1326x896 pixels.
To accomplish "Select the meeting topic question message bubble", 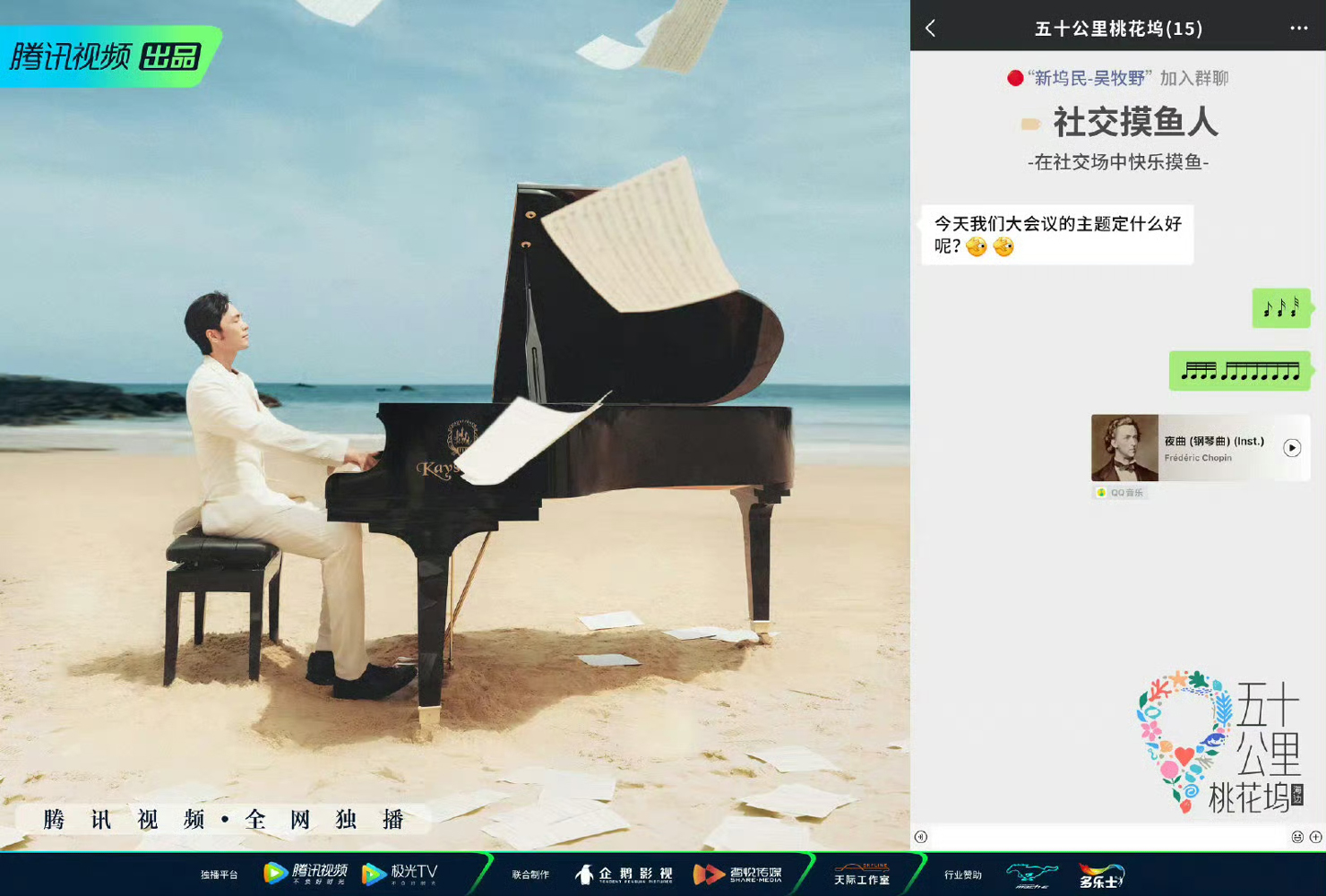I will pyautogui.click(x=1057, y=235).
